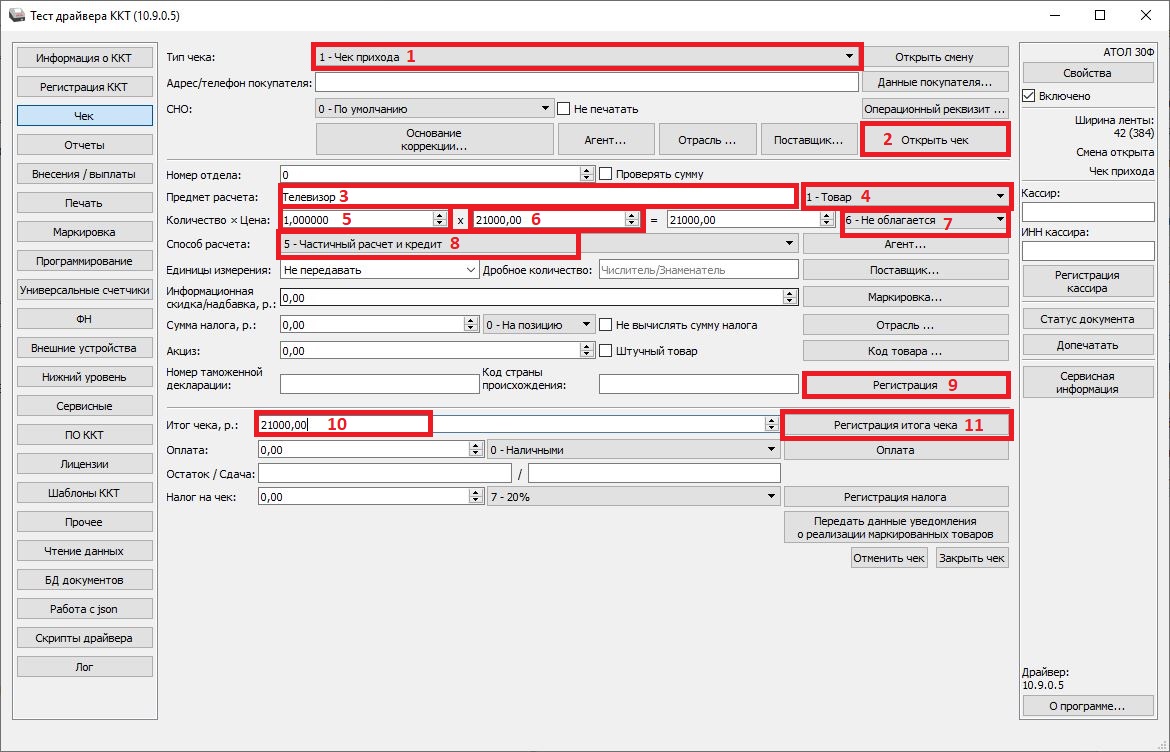Screen dimensions: 1170x752
Task: Open the 'Единицы измерения' combo box
Action: (471, 270)
